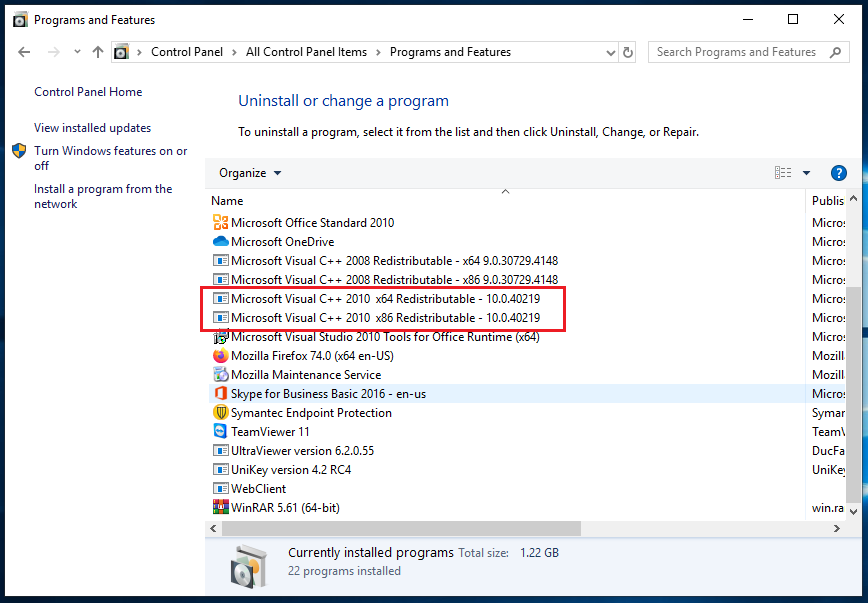
Task: Click the Microsoft OneDrive cloud icon
Action: [x=220, y=241]
